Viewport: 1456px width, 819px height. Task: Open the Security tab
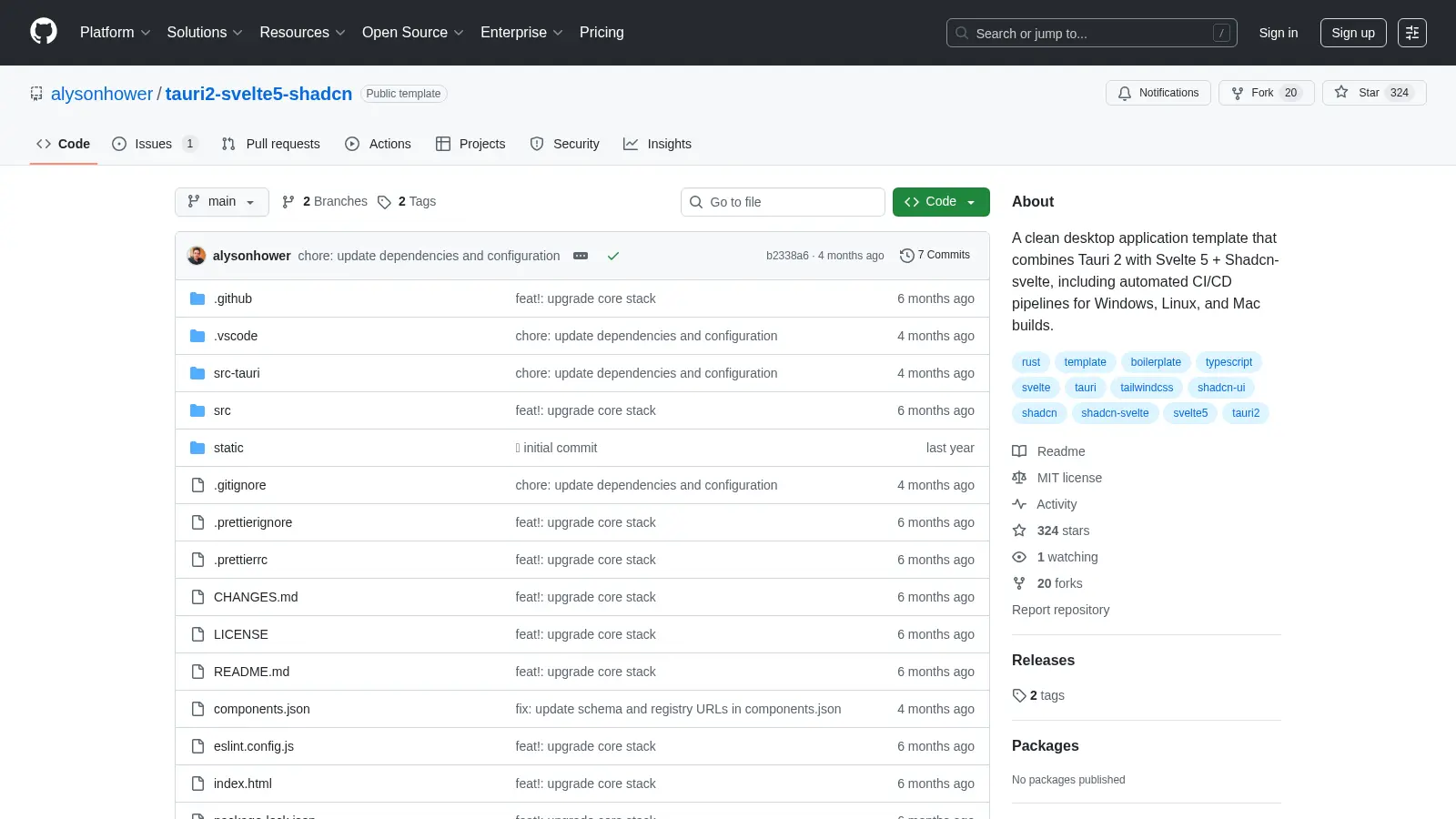point(564,144)
